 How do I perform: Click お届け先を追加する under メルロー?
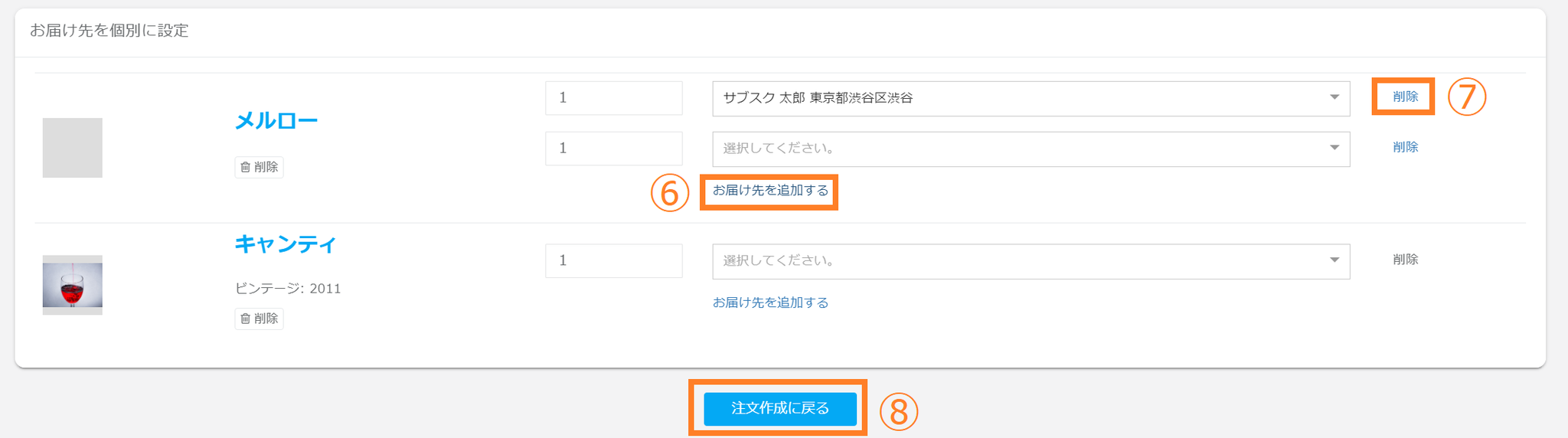(x=770, y=191)
